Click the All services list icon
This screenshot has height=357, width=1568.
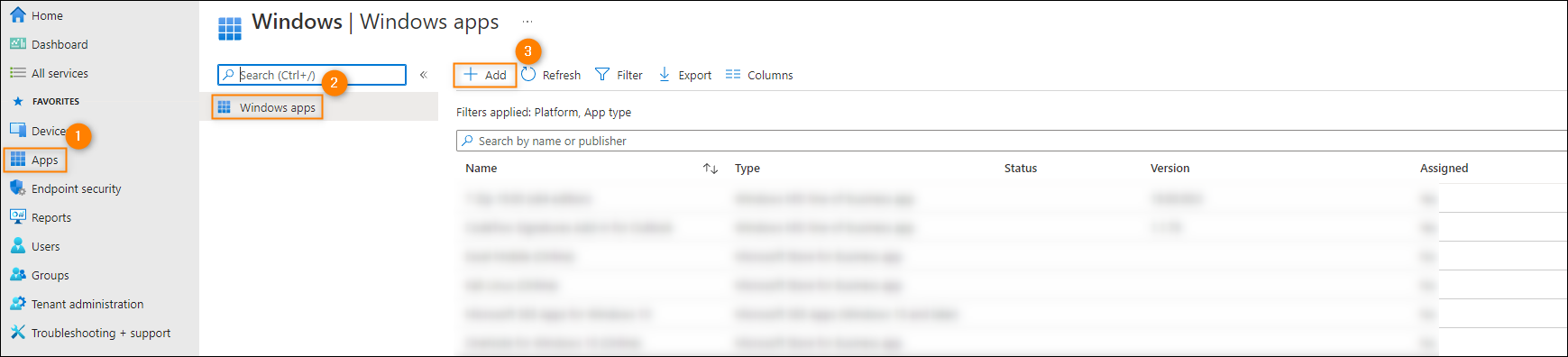click(18, 72)
